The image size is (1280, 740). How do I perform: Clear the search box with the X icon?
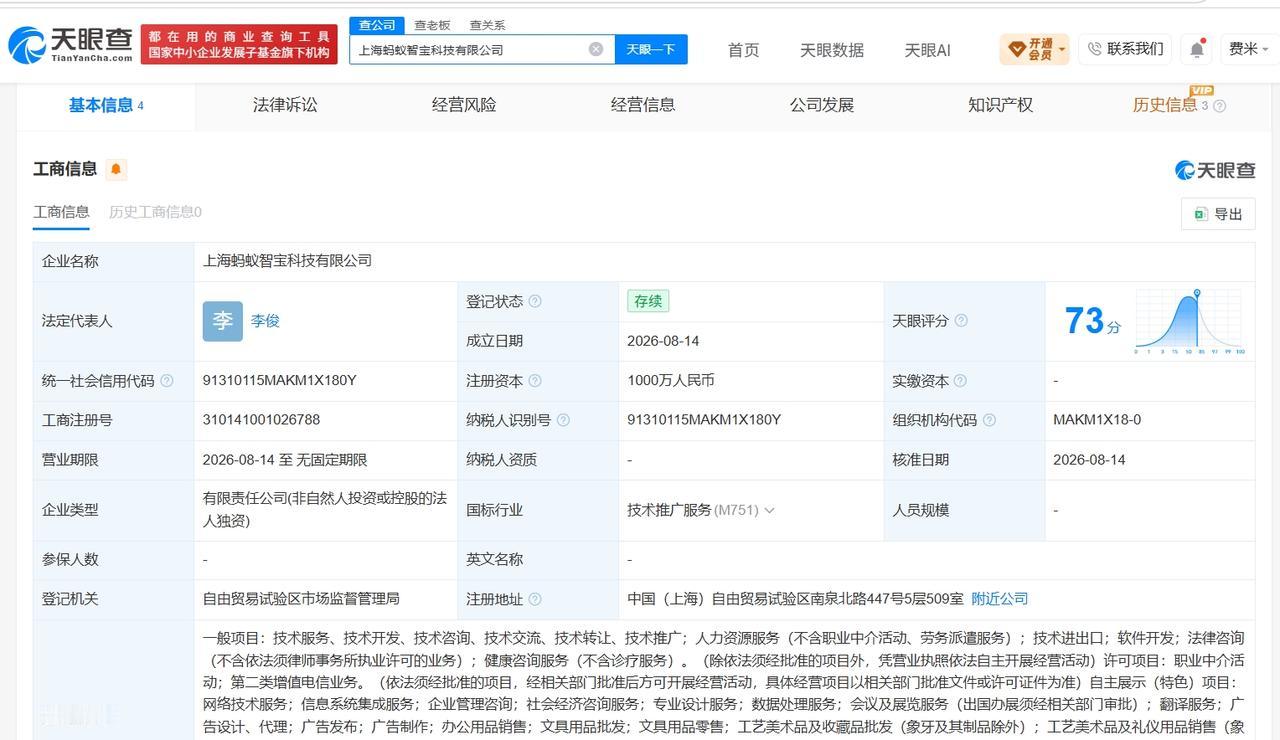[x=596, y=49]
